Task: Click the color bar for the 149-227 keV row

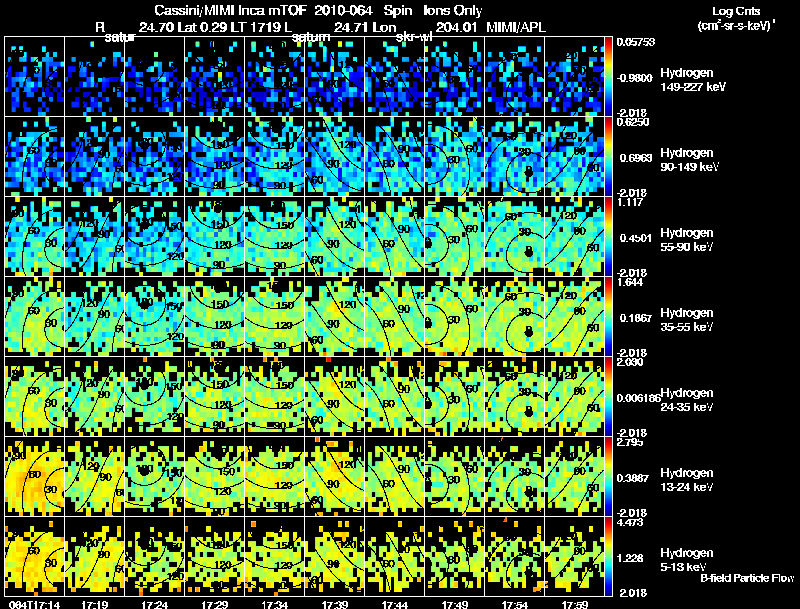Action: tap(608, 76)
